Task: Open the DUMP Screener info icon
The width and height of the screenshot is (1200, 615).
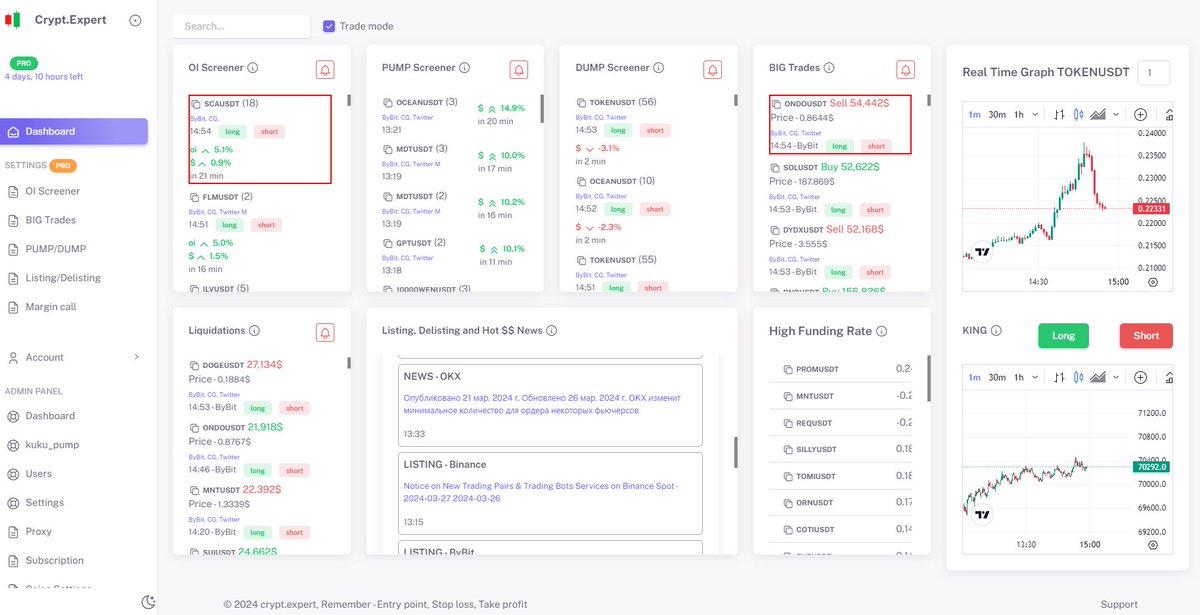Action: [660, 68]
